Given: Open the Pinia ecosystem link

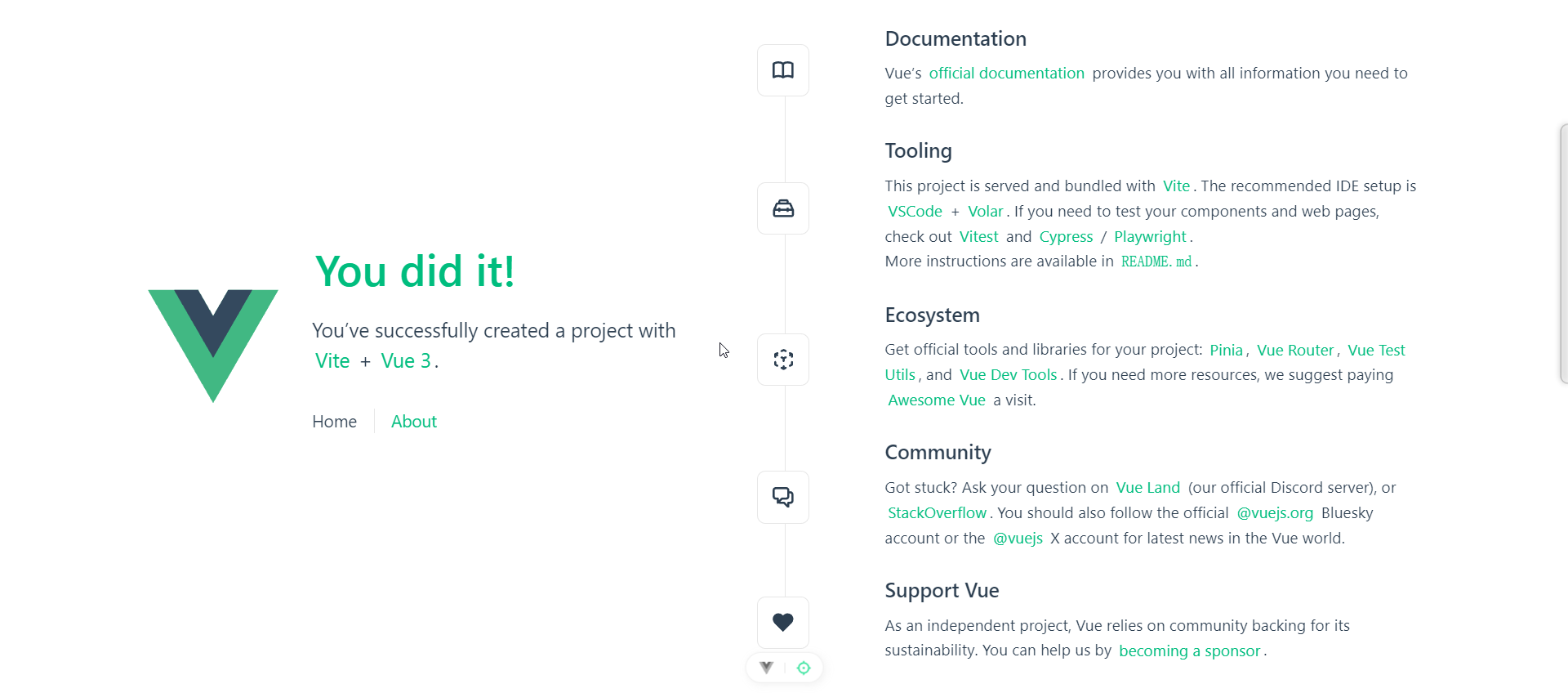Looking at the screenshot, I should (x=1226, y=351).
